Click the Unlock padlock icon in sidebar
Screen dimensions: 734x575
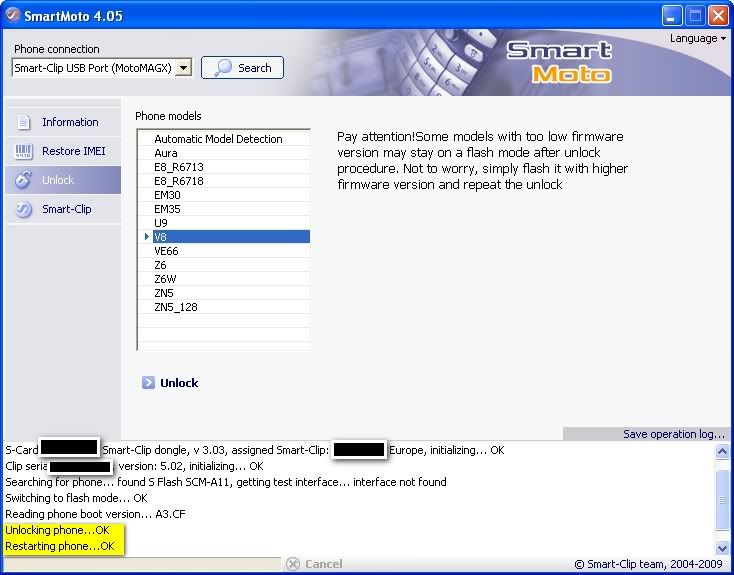point(23,180)
